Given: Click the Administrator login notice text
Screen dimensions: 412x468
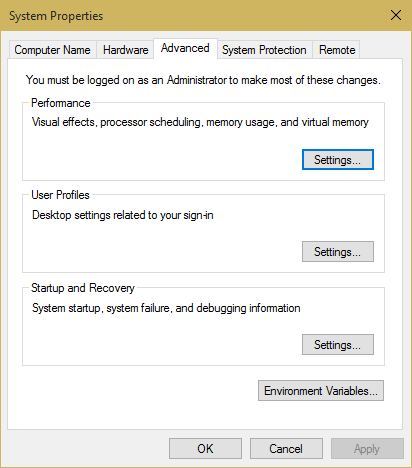Looking at the screenshot, I should (x=203, y=80).
